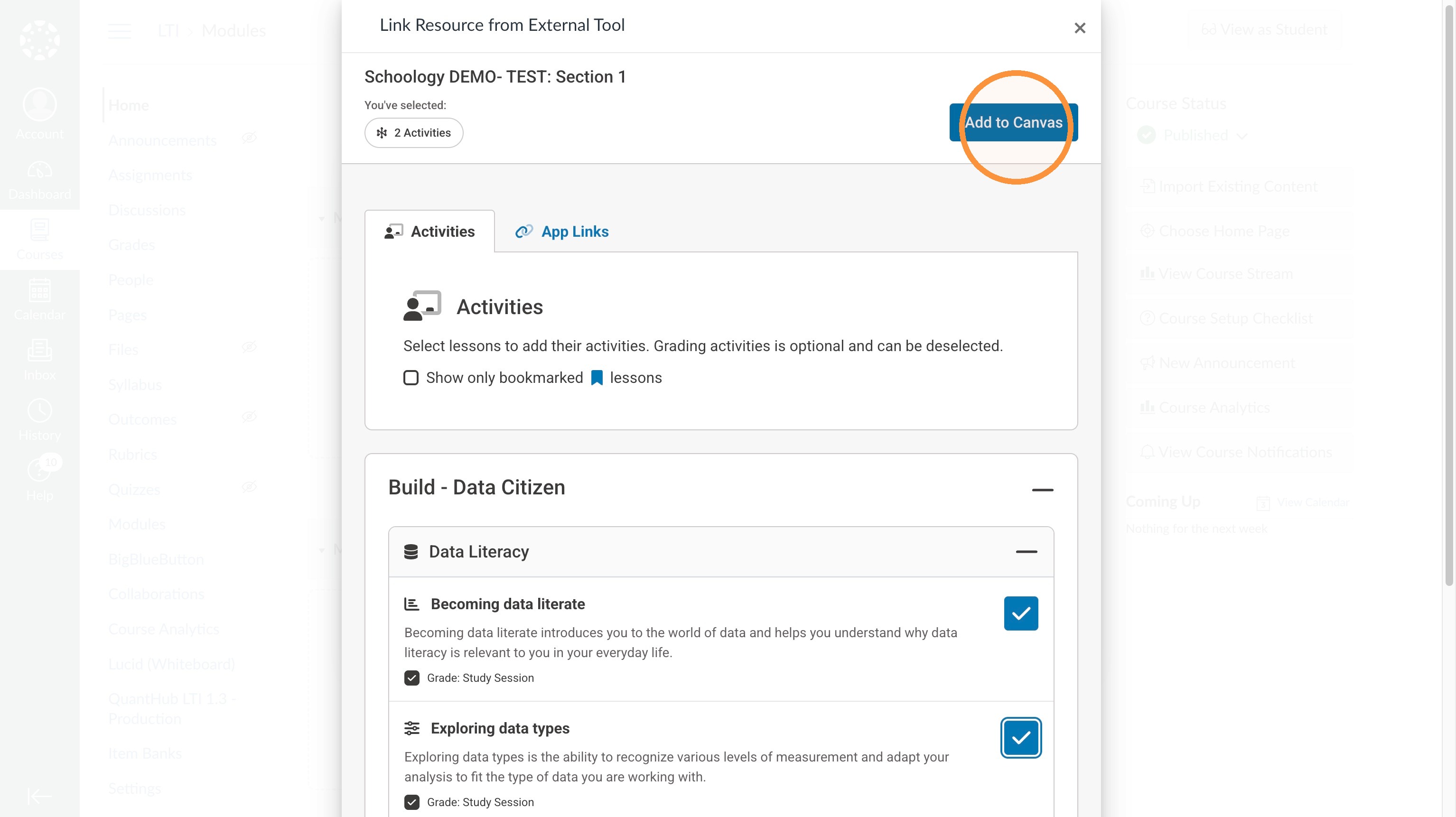1456x817 pixels.
Task: Click the Add to Canvas button
Action: pos(1013,122)
